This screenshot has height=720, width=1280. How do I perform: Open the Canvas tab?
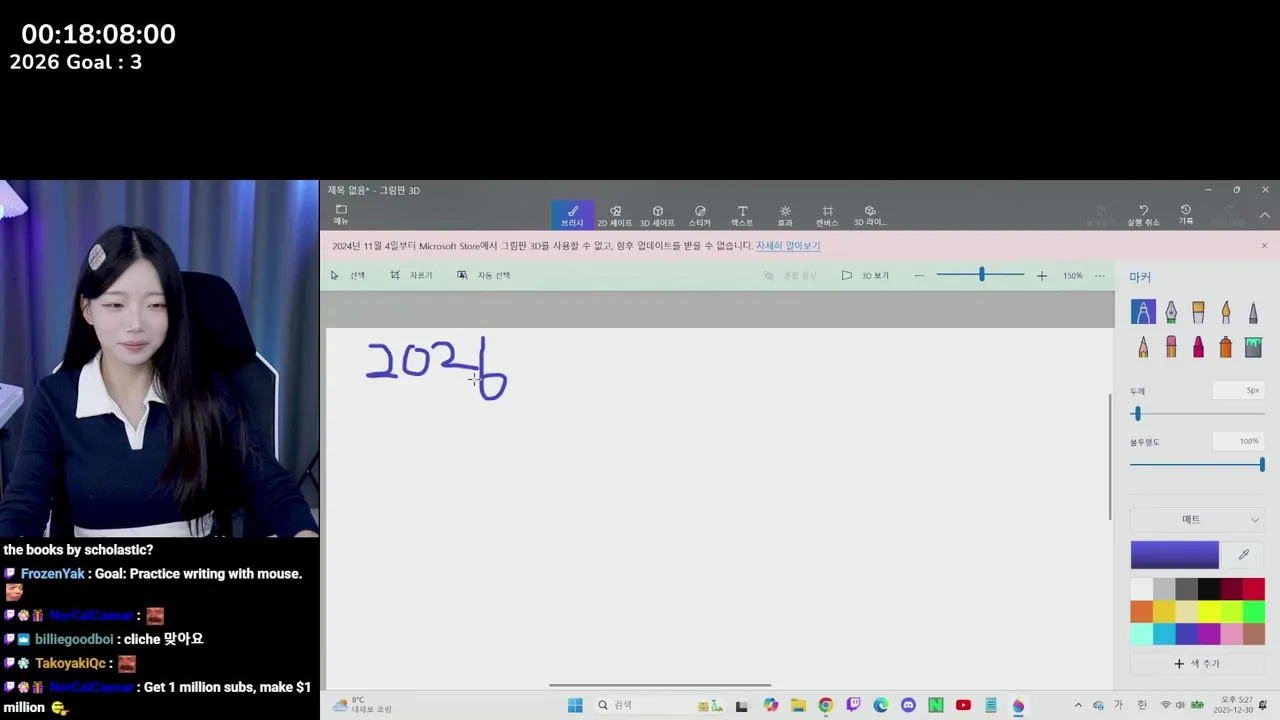827,215
